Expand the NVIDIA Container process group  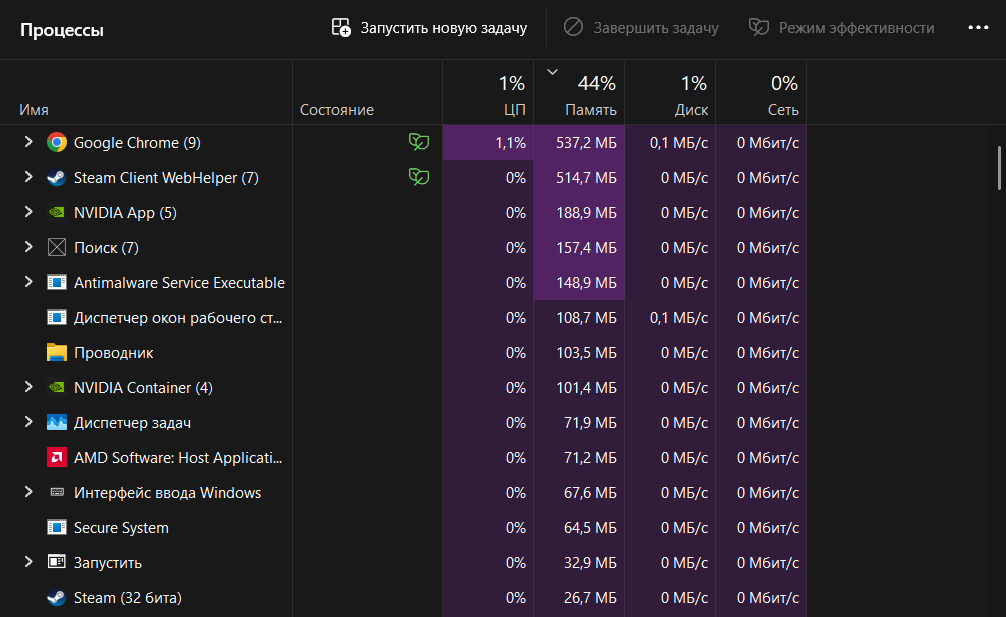28,388
